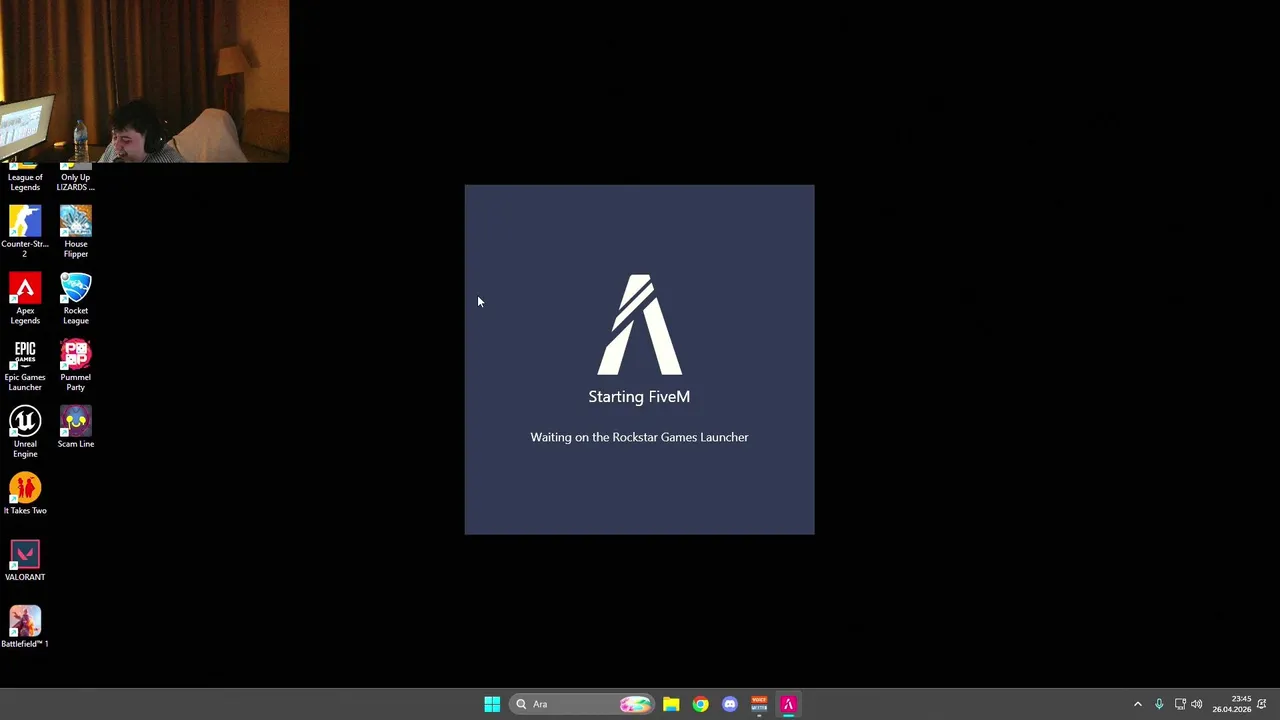The image size is (1280, 720).
Task: Click the "Starting FiveM" text
Action: [639, 397]
